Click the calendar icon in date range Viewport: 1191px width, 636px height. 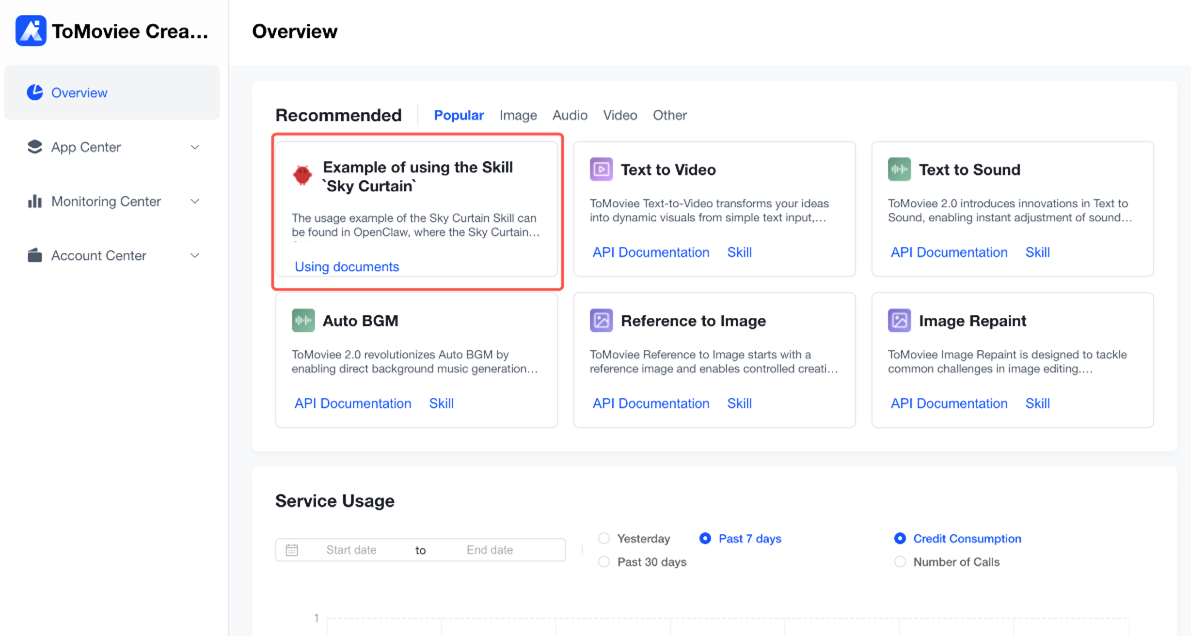tap(292, 550)
